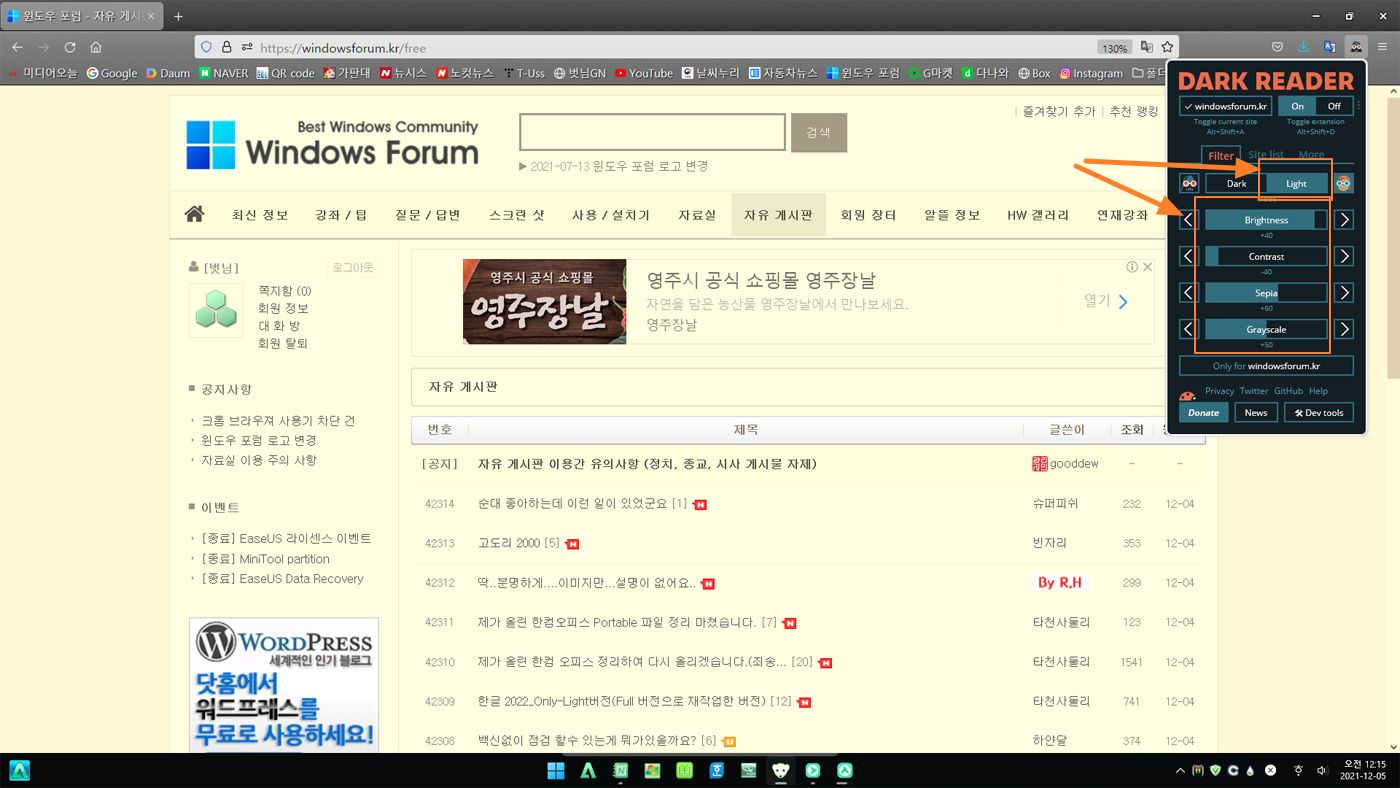Image resolution: width=1400 pixels, height=788 pixels.
Task: Click the Dark Reader extension toolbar icon
Action: (x=1355, y=47)
